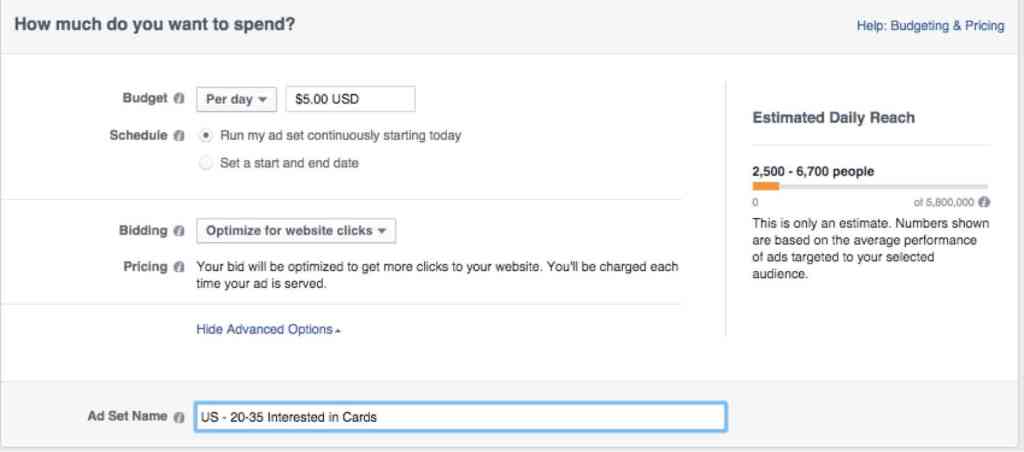Click the Ad Set Name info icon

click(x=179, y=417)
